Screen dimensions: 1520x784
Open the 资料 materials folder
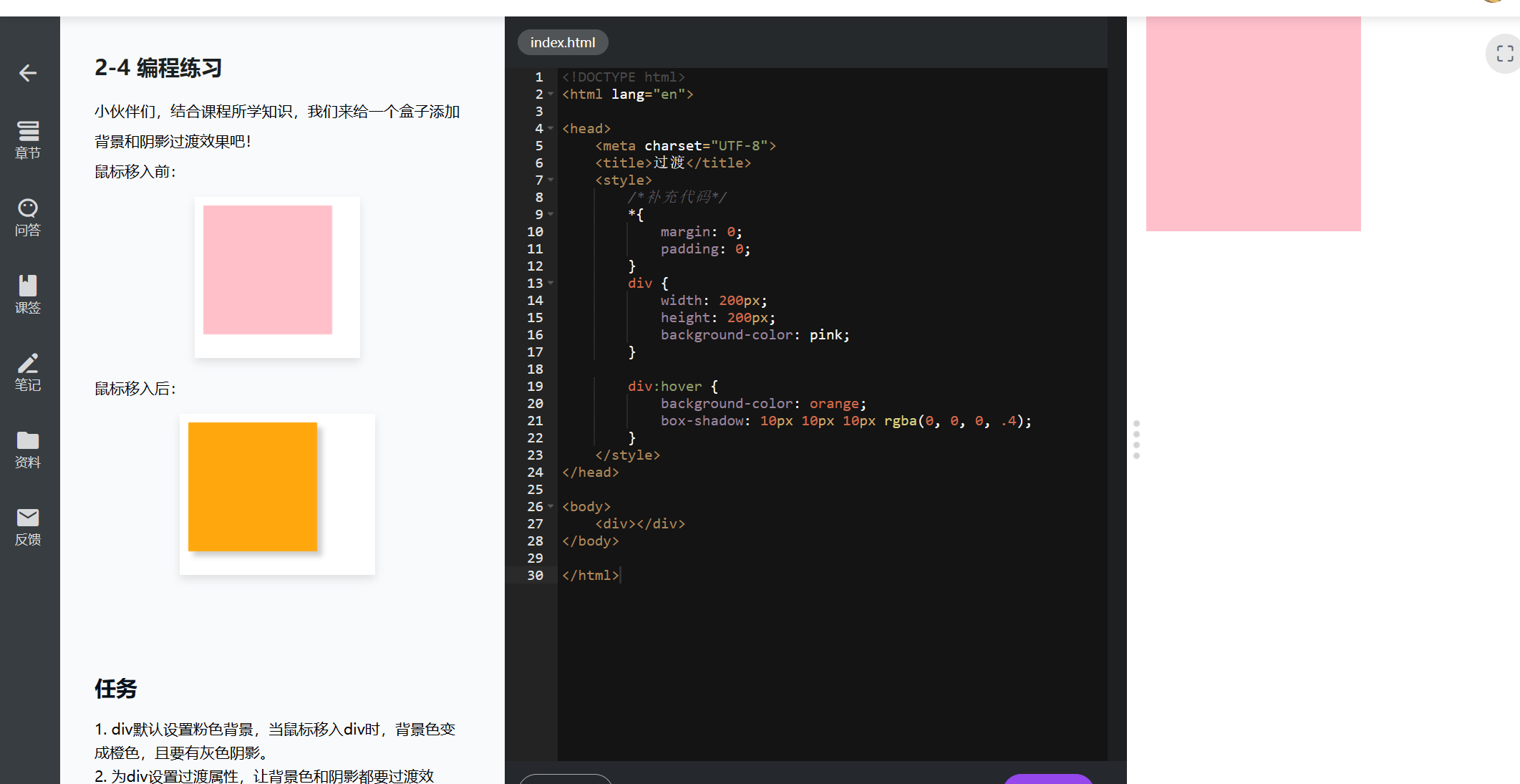28,449
